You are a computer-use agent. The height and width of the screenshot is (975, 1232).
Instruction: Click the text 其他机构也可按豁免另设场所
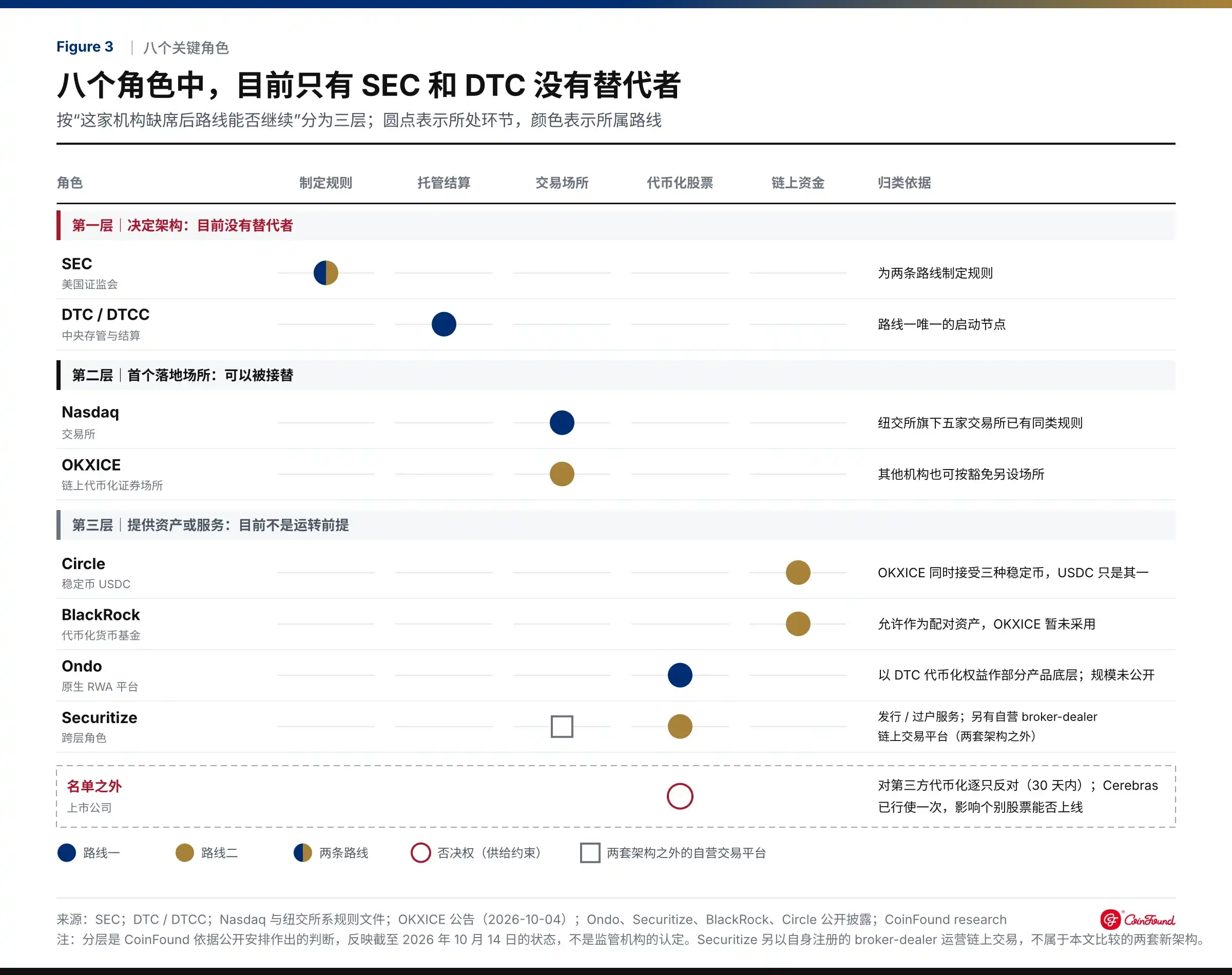pyautogui.click(x=961, y=474)
